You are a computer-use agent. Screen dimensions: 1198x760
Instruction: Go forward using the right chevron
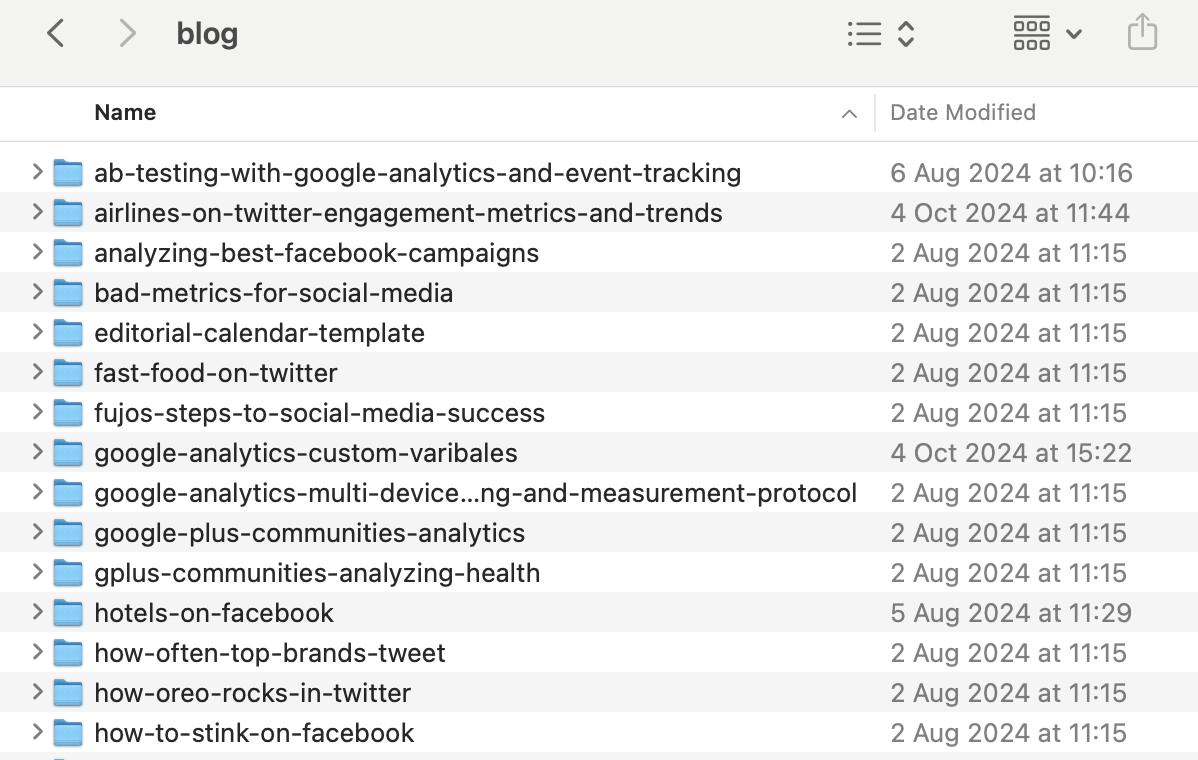pos(127,34)
